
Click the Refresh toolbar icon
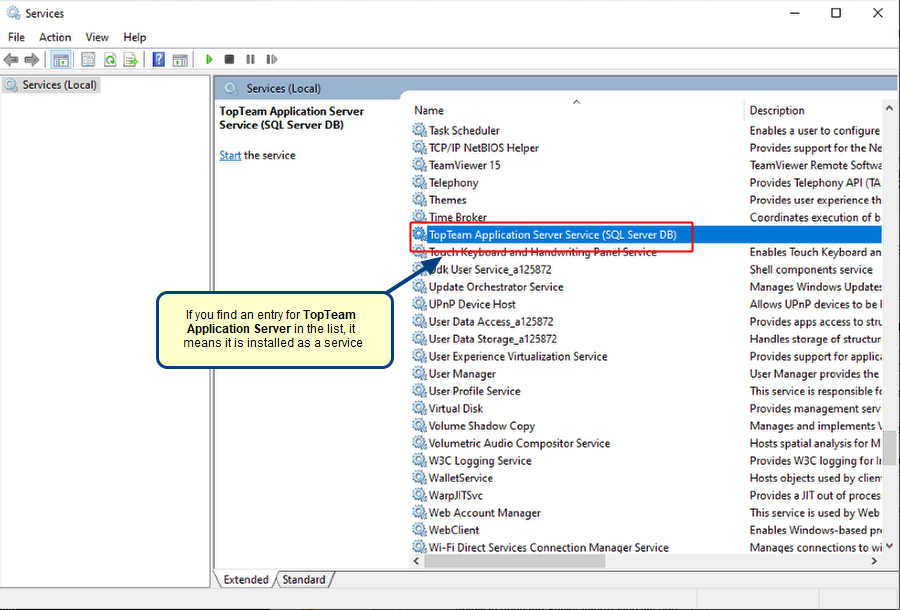click(x=110, y=59)
